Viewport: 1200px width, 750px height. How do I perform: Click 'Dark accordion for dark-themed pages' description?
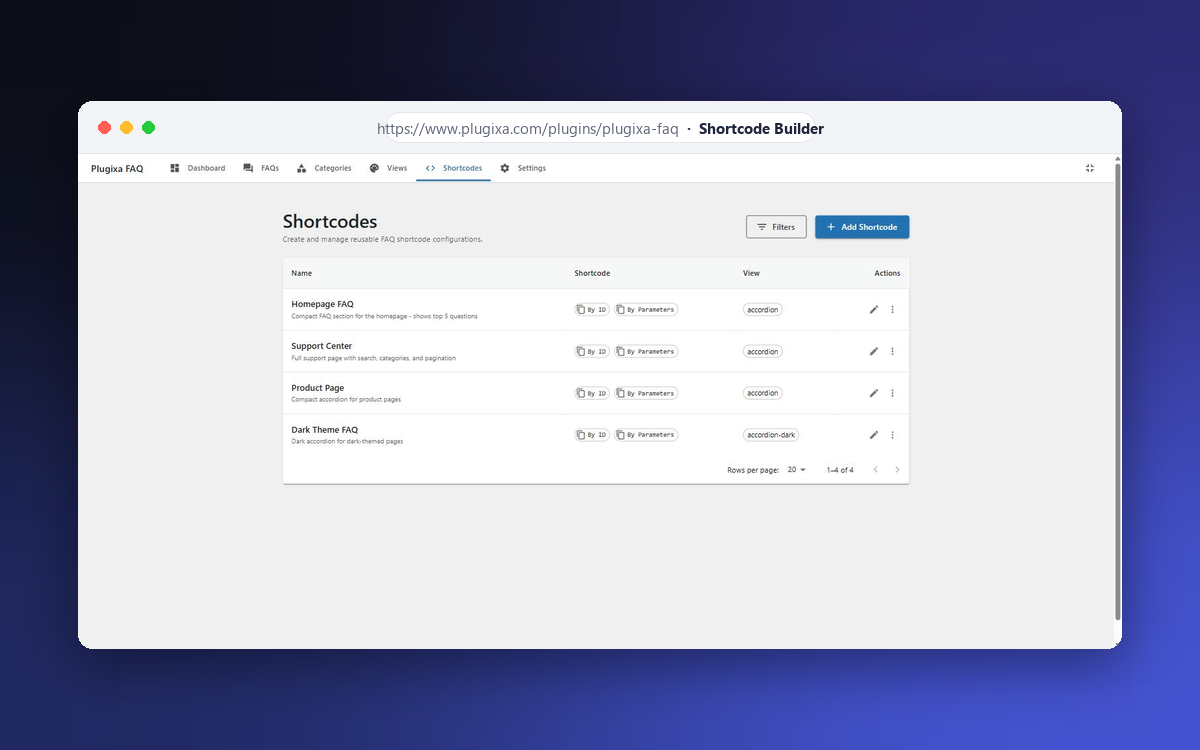click(x=347, y=441)
